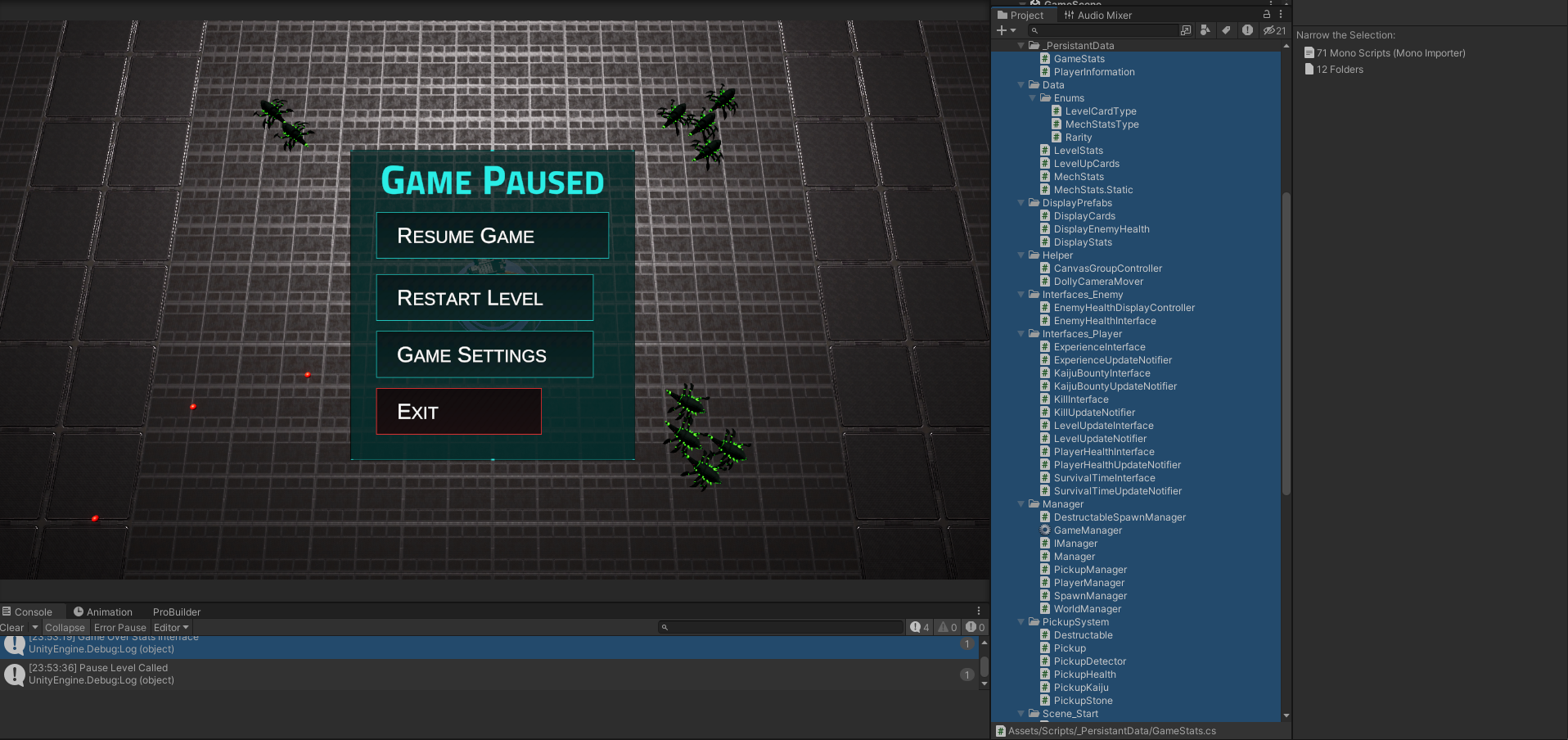Click the Console scrollbar down arrow
Viewport: 1568px width, 740px height.
(x=984, y=684)
